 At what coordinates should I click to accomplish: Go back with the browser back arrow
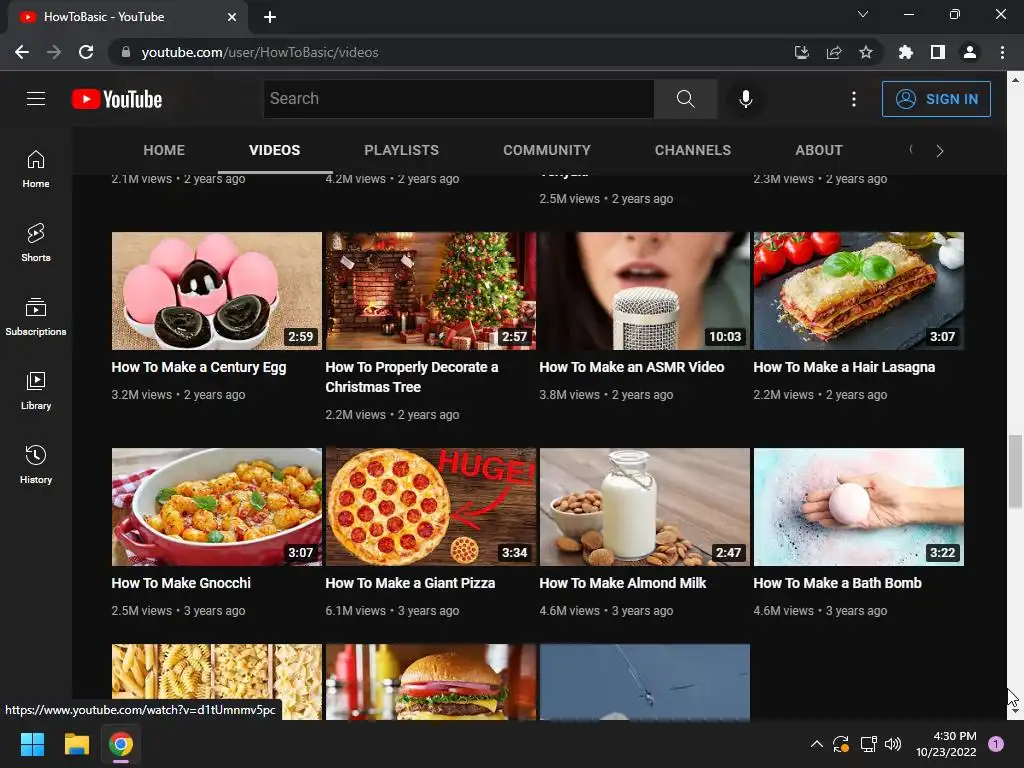[22, 52]
